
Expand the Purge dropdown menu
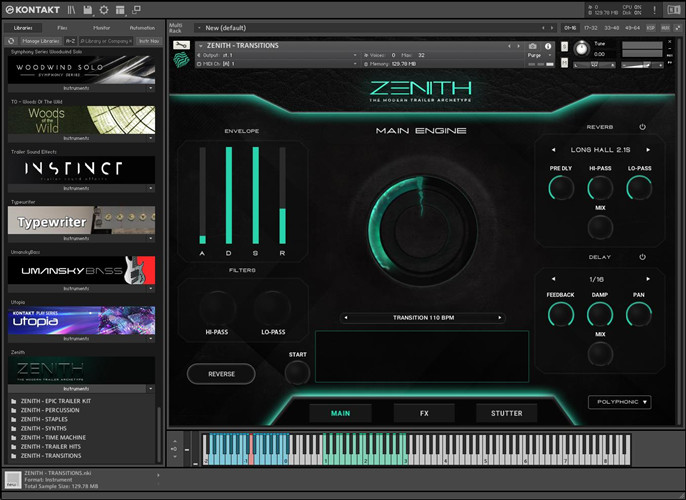coord(550,55)
